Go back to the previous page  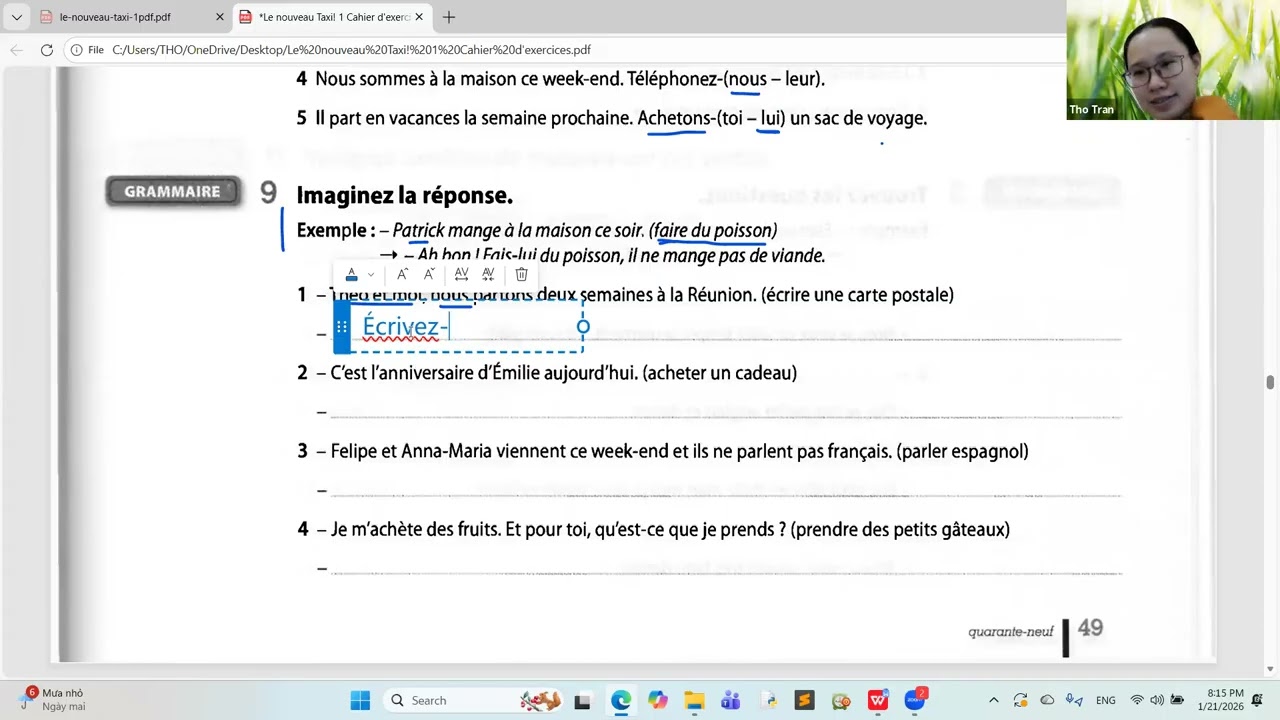[x=17, y=50]
